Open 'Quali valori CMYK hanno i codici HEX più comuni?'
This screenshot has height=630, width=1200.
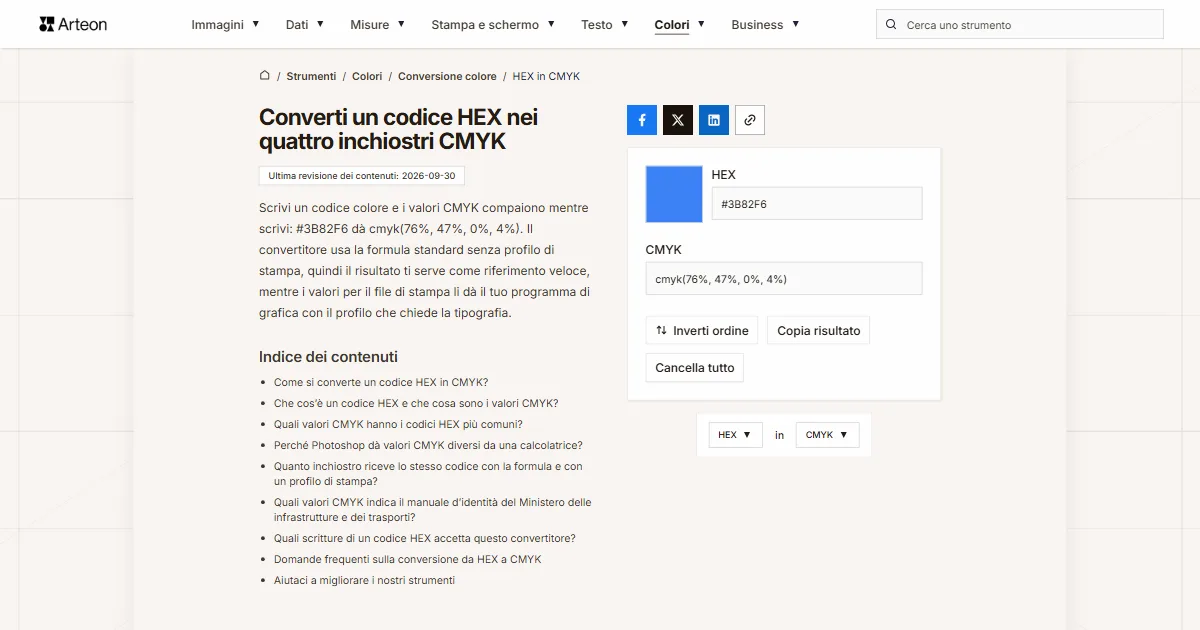tap(398, 424)
